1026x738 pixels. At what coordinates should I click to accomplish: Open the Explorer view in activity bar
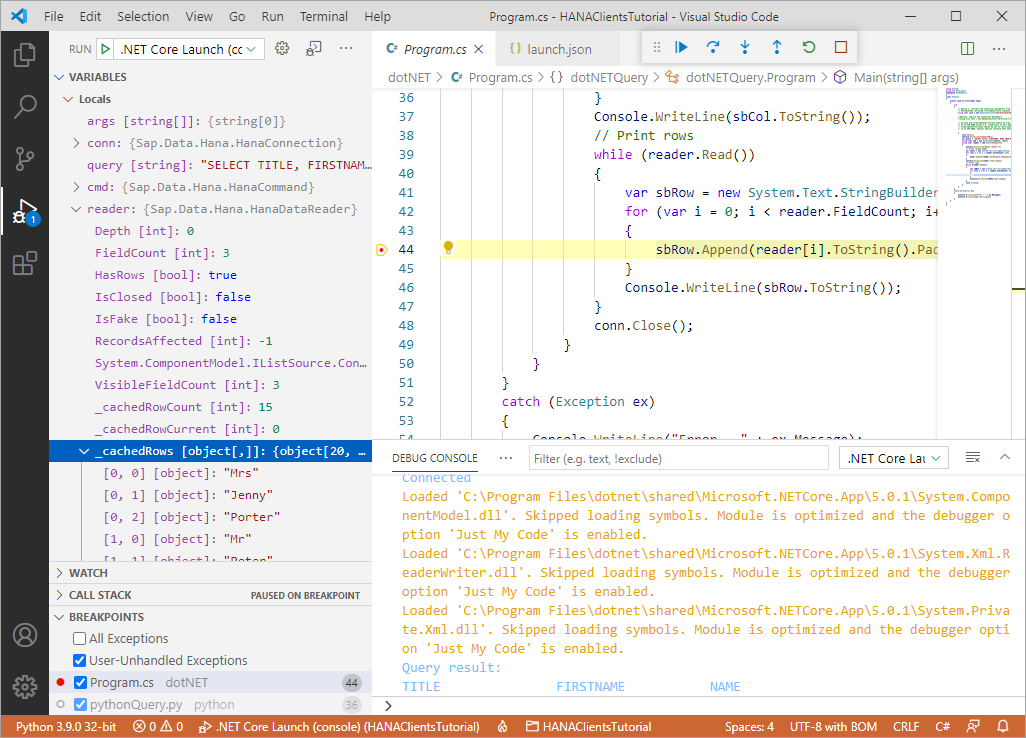[25, 55]
